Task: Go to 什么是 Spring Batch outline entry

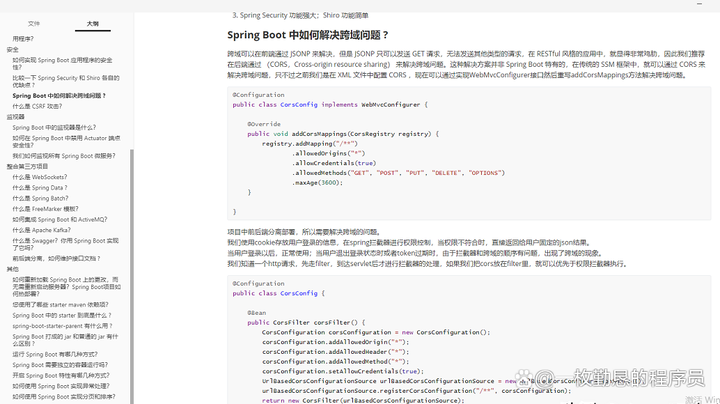Action: [x=40, y=198]
